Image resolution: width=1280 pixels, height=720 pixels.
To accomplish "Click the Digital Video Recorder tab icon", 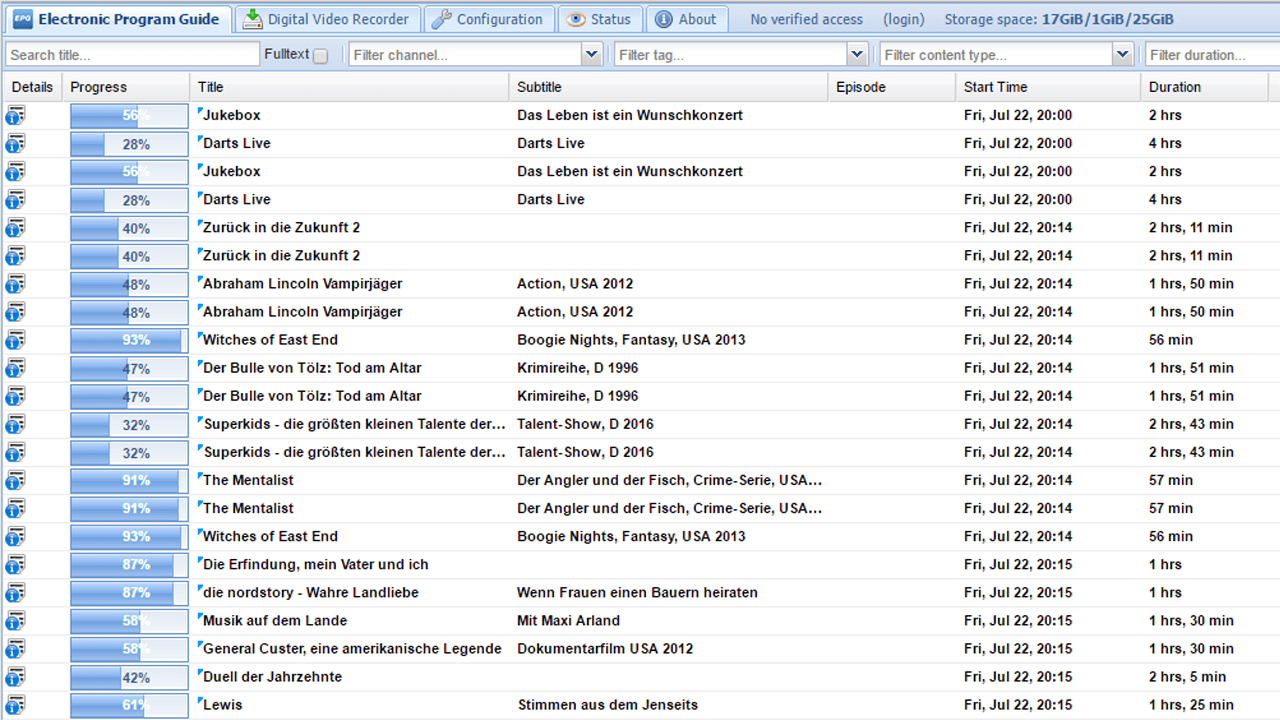I will (x=253, y=19).
